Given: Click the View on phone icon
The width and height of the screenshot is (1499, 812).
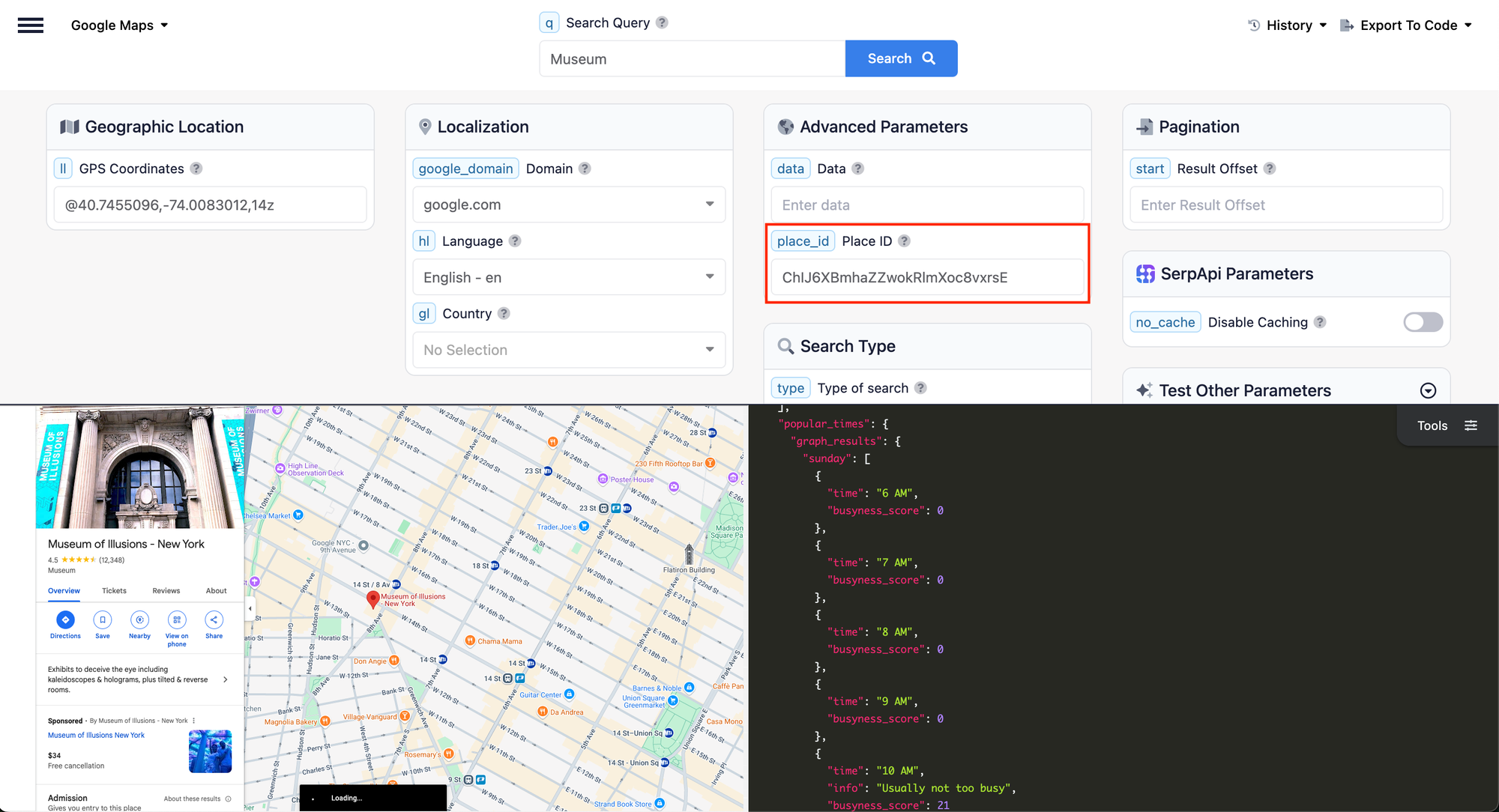Looking at the screenshot, I should pyautogui.click(x=177, y=619).
